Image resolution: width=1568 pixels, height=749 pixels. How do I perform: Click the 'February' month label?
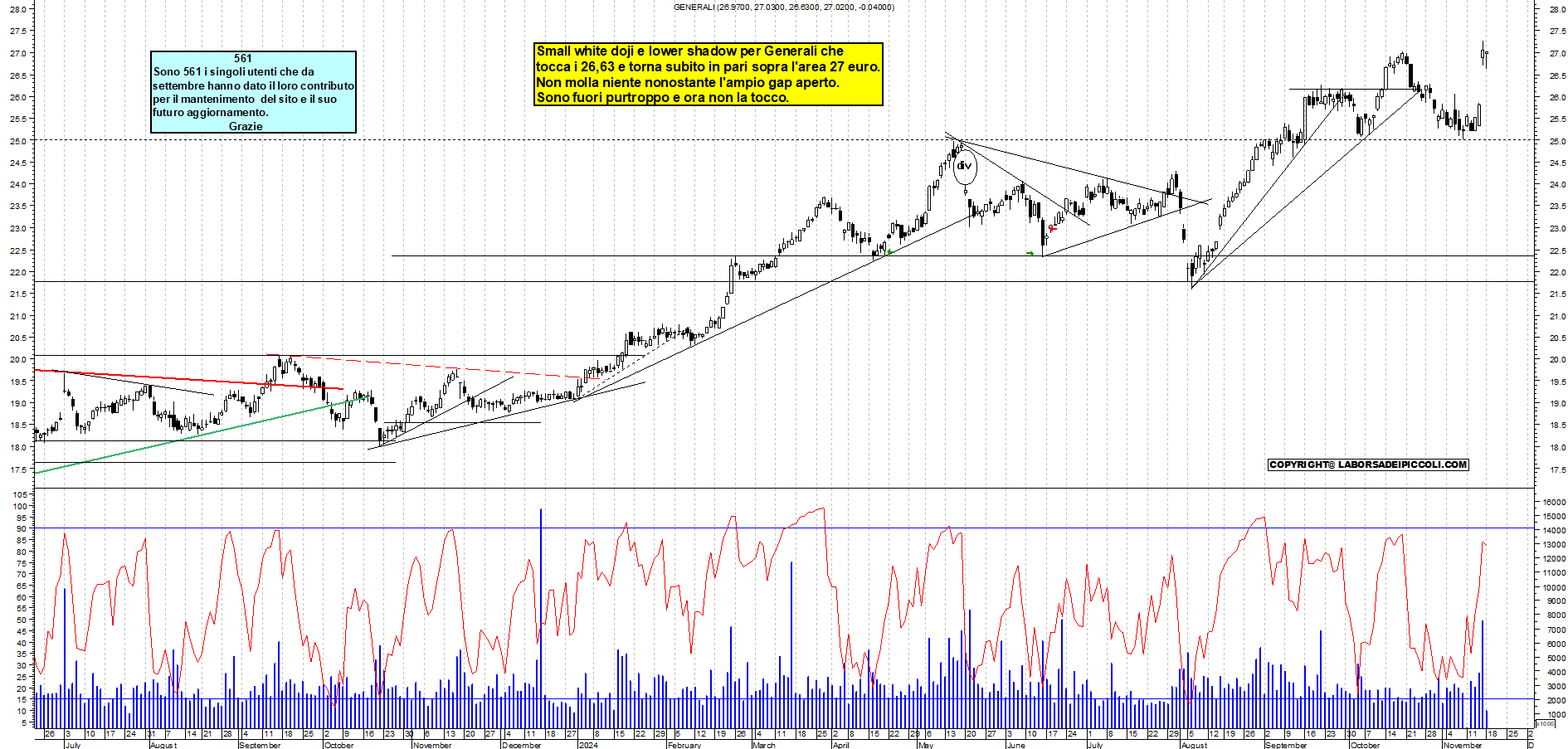684,745
